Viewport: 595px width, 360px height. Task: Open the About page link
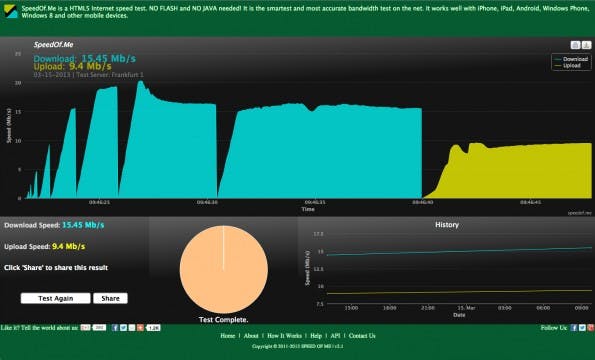[251, 336]
